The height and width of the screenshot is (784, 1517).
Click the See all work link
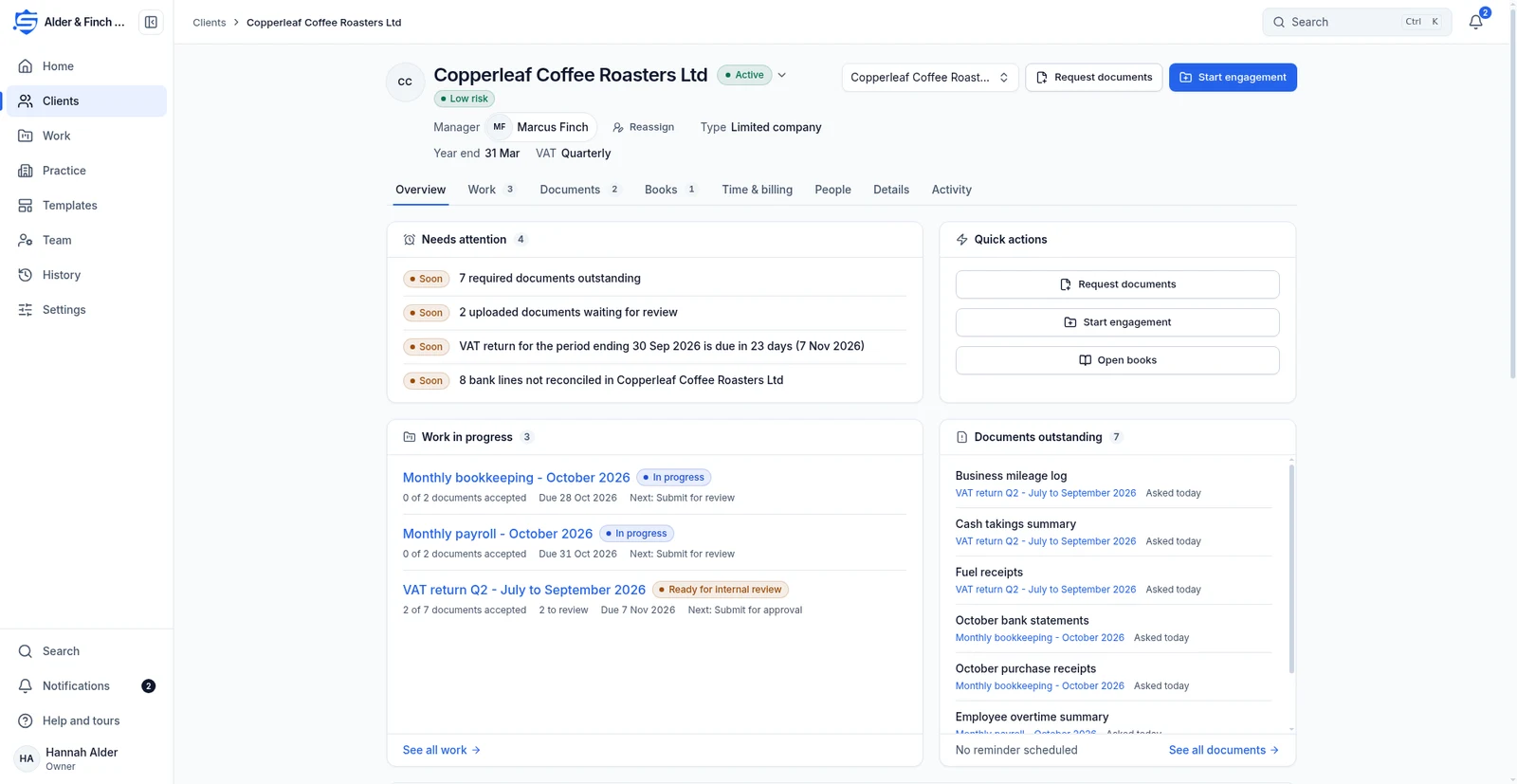442,750
